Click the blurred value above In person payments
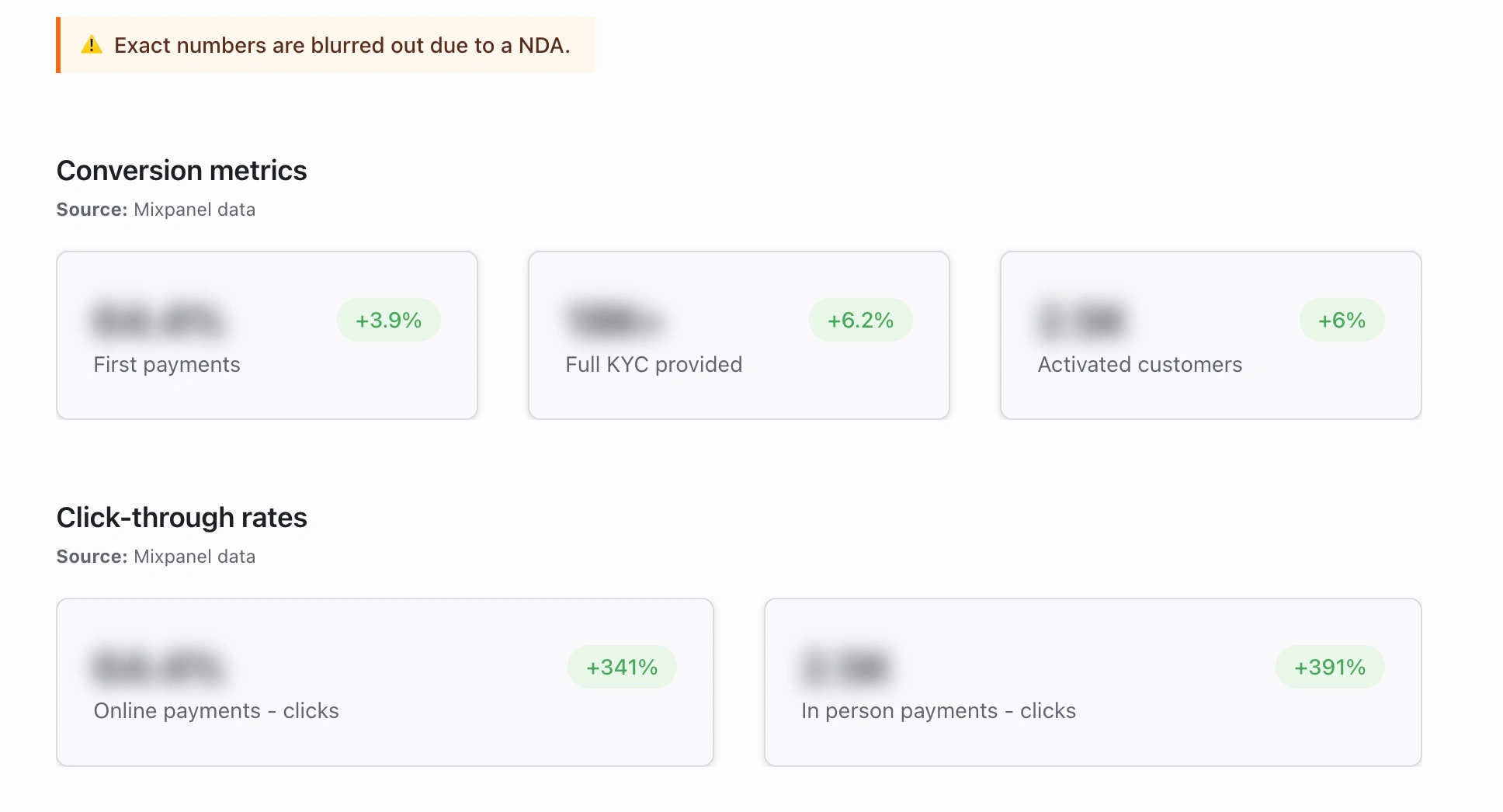Viewport: 1503px width, 812px height. [846, 667]
